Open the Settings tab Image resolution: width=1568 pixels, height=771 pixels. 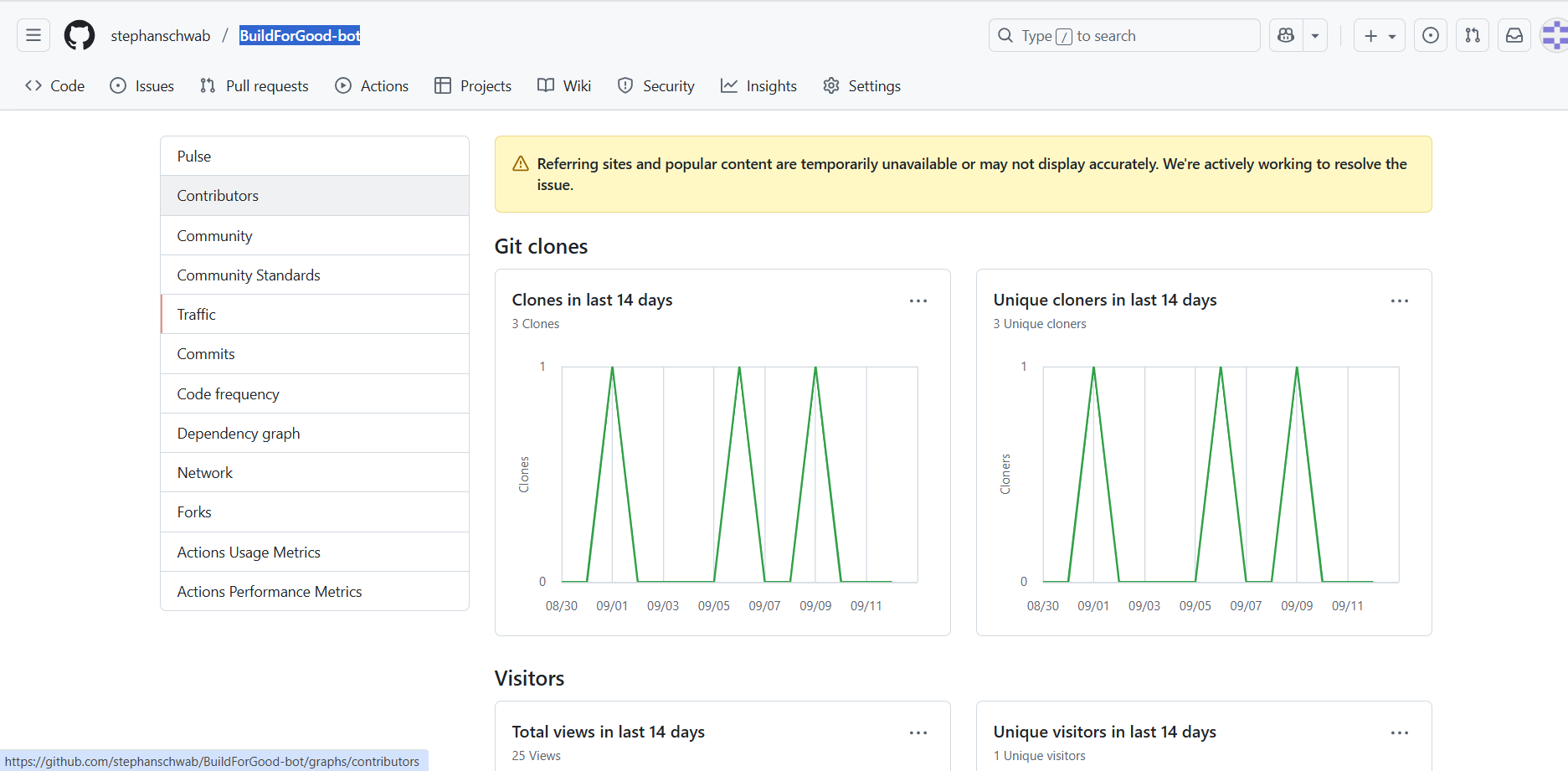(861, 85)
